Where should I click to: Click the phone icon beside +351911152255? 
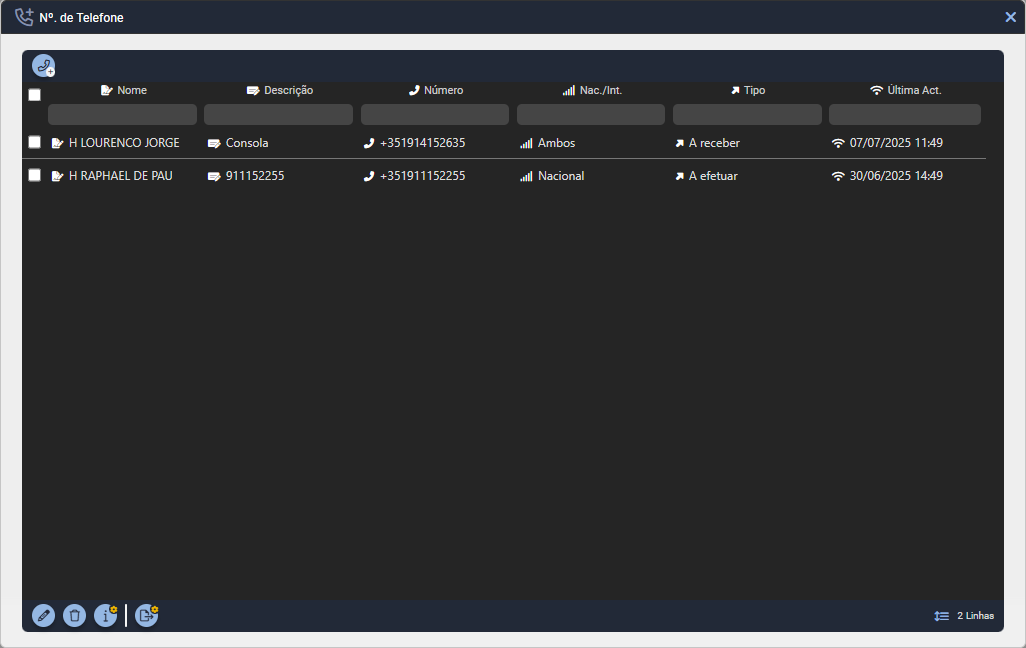[369, 176]
